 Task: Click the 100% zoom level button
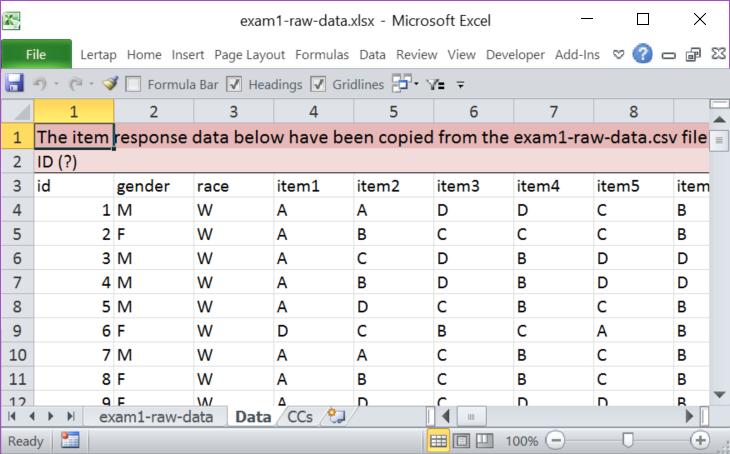522,440
